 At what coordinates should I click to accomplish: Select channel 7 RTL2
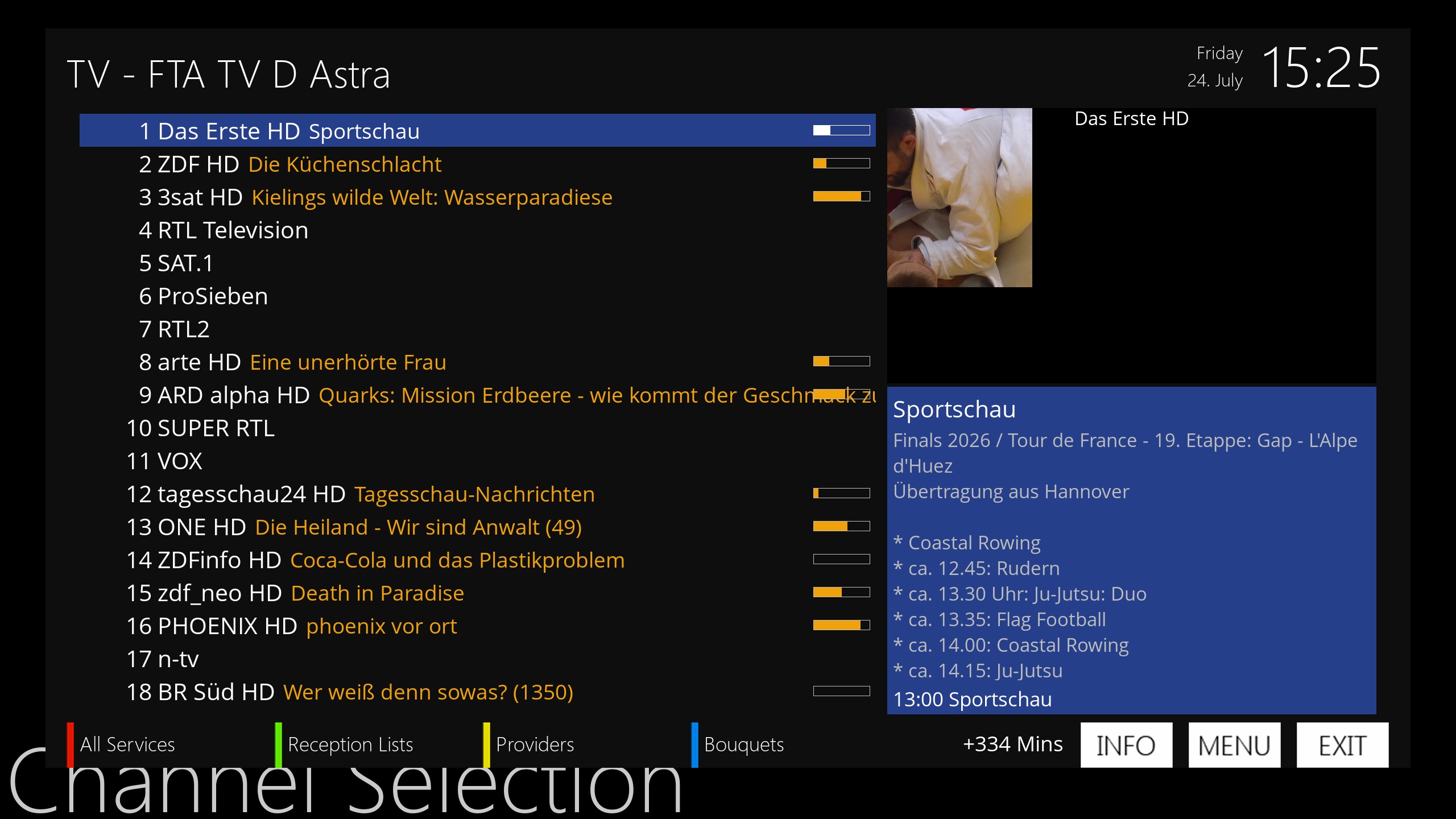point(477,329)
